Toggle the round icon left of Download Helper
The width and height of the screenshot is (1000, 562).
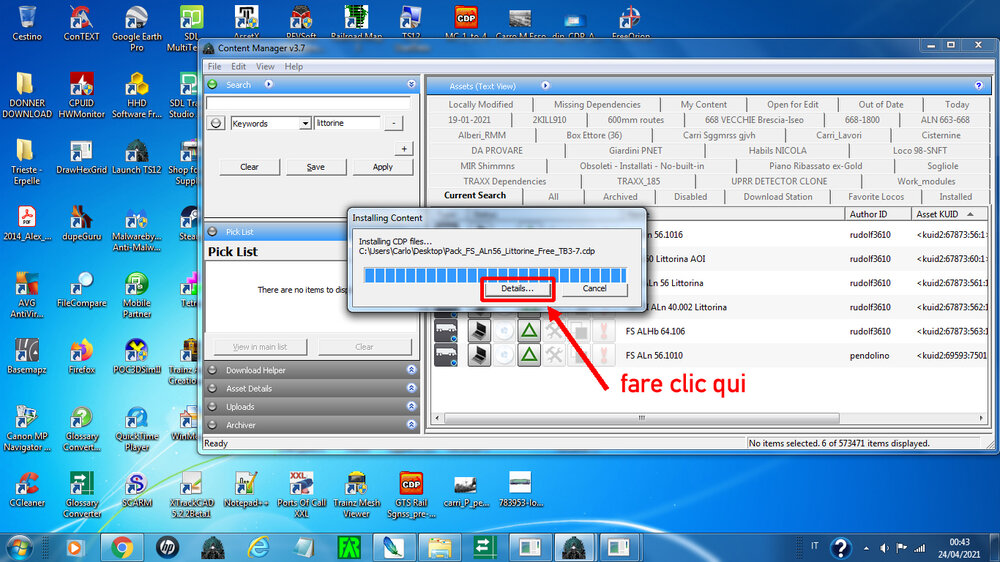coord(212,370)
